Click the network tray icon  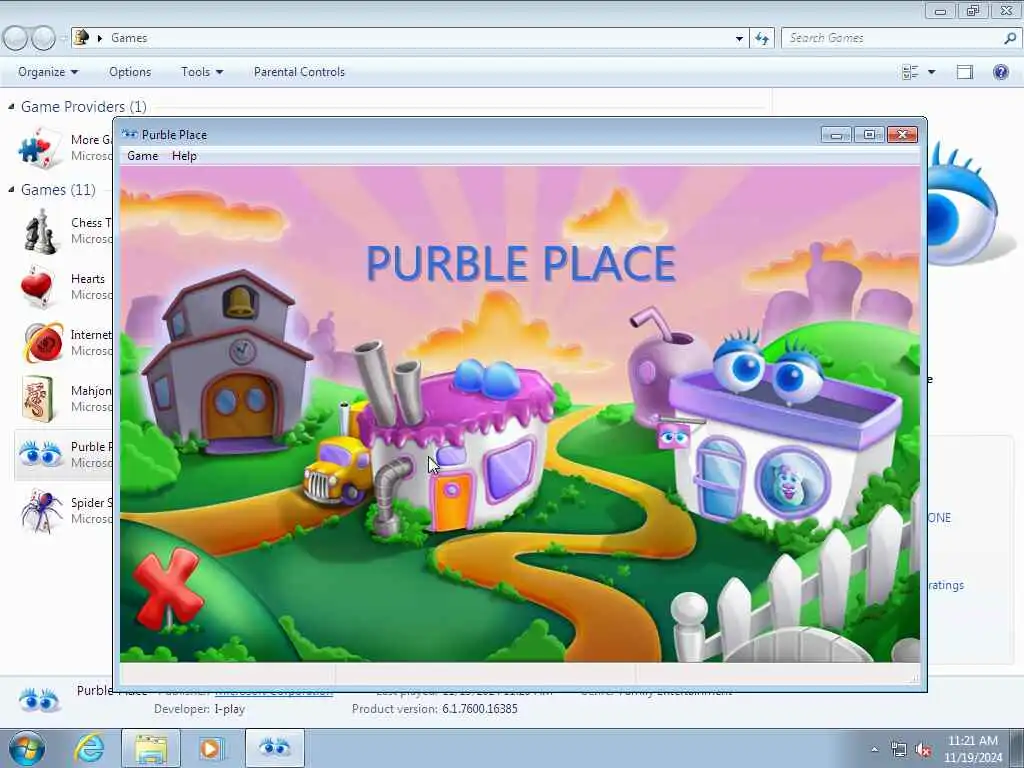[899, 749]
